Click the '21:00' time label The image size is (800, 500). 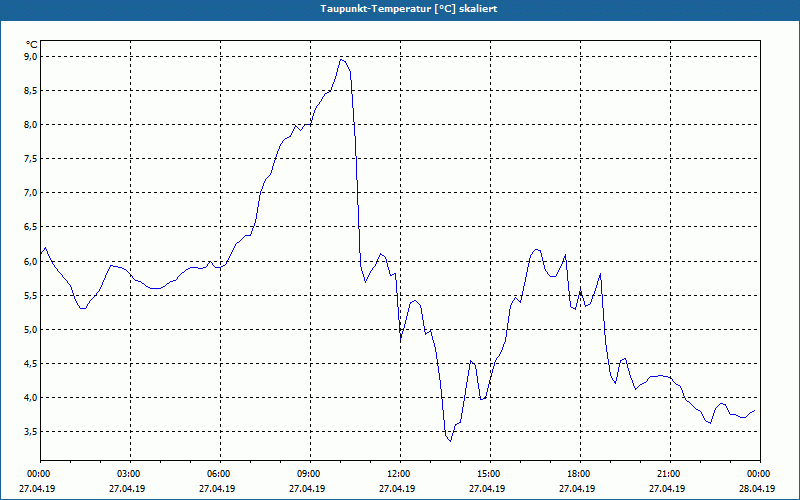667,474
